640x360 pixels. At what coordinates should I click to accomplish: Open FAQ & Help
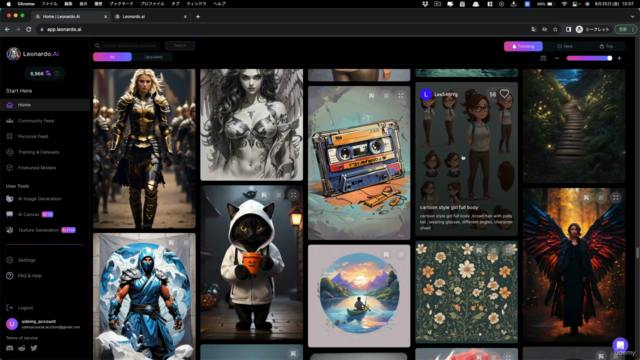[x=29, y=276]
